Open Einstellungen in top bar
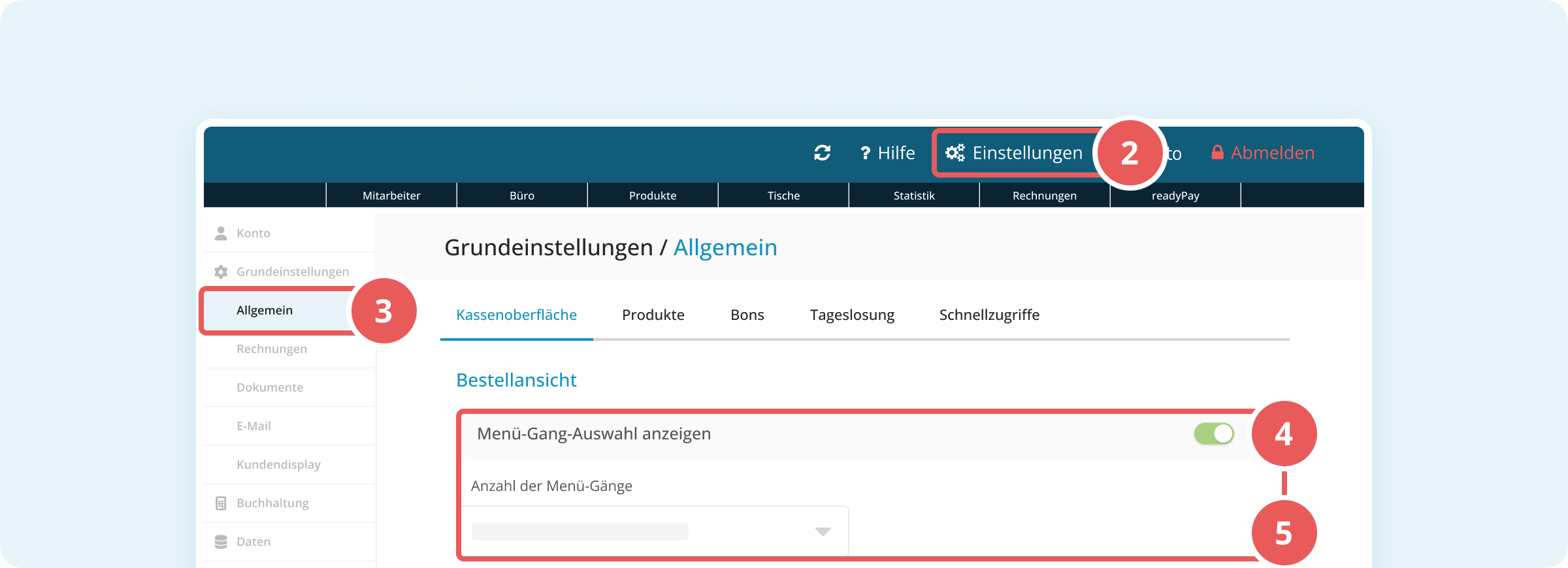The width and height of the screenshot is (1568, 568). 1014,153
